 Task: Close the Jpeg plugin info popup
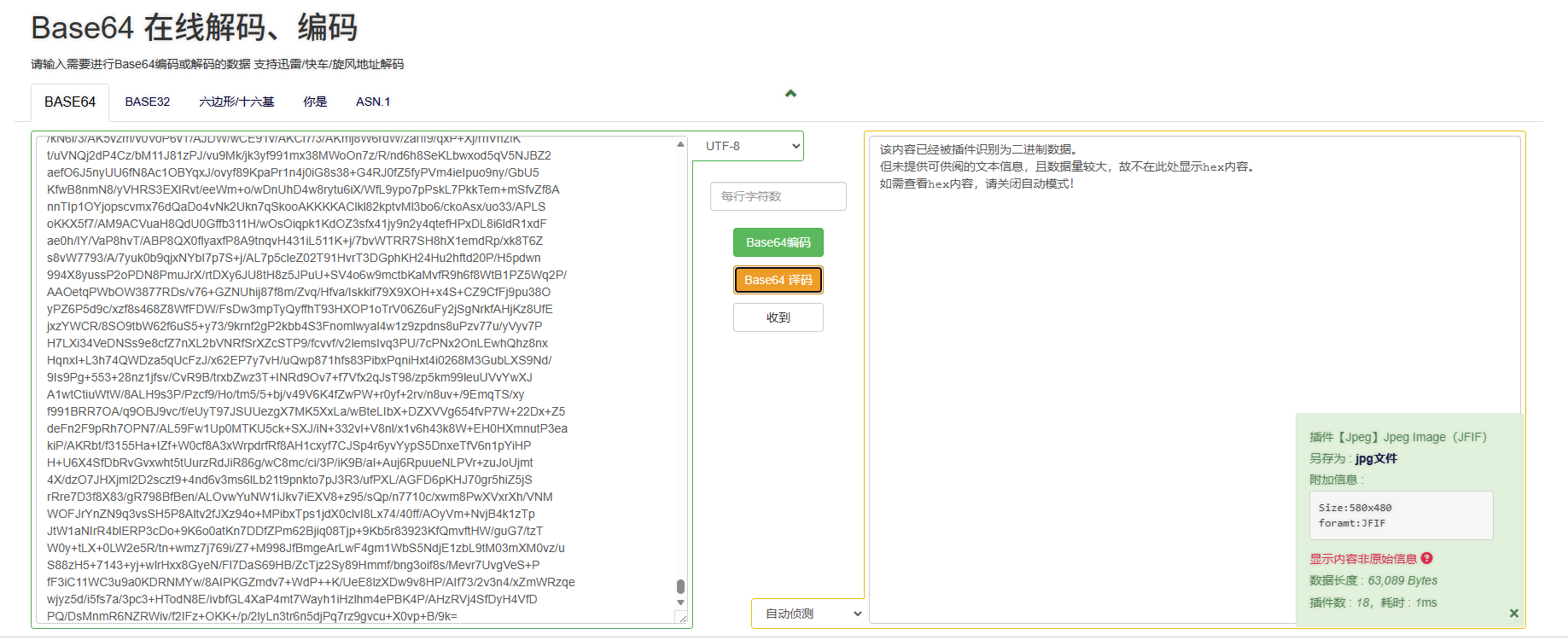1513,613
